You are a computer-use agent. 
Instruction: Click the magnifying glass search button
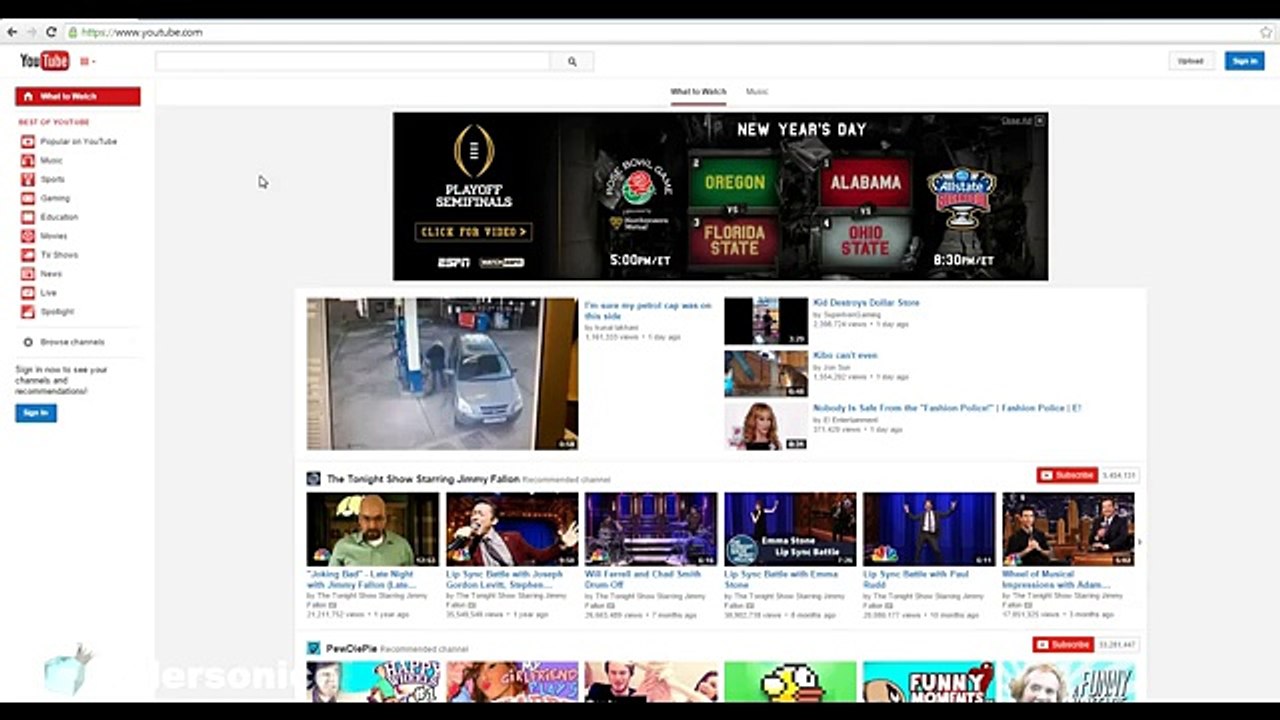click(572, 62)
